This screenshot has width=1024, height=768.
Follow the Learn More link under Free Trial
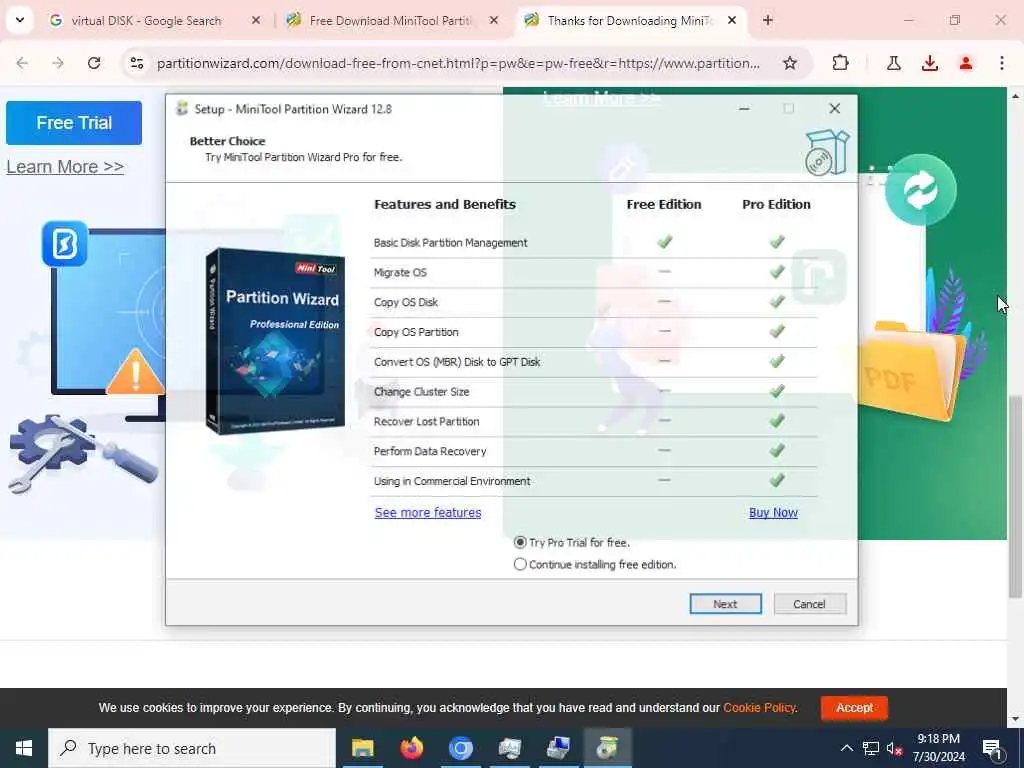pyautogui.click(x=65, y=167)
